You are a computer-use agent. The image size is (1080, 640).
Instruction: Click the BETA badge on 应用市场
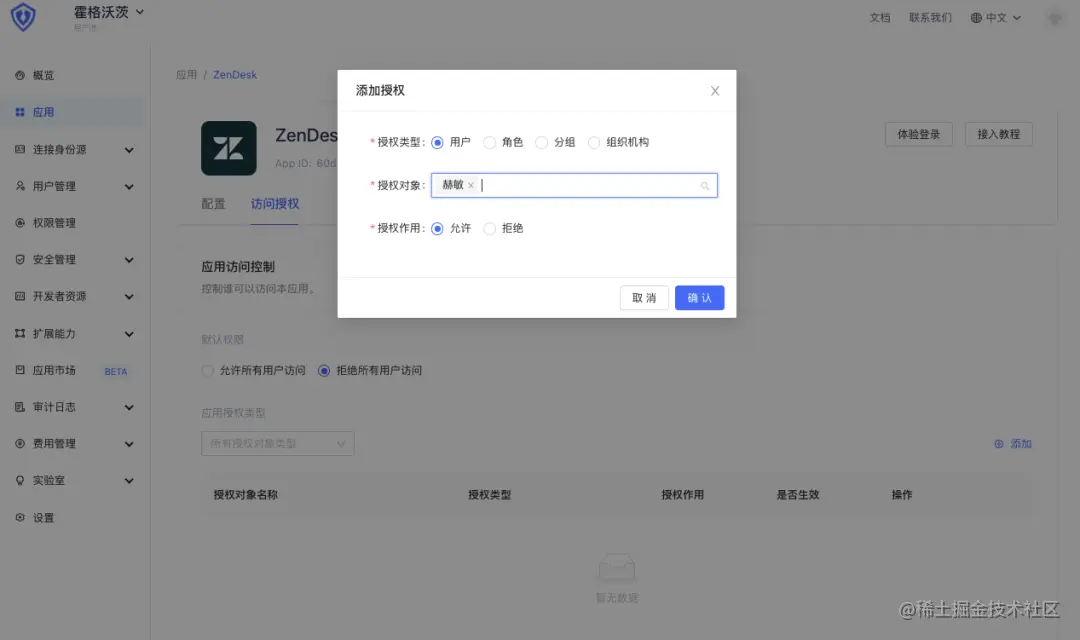pos(116,371)
